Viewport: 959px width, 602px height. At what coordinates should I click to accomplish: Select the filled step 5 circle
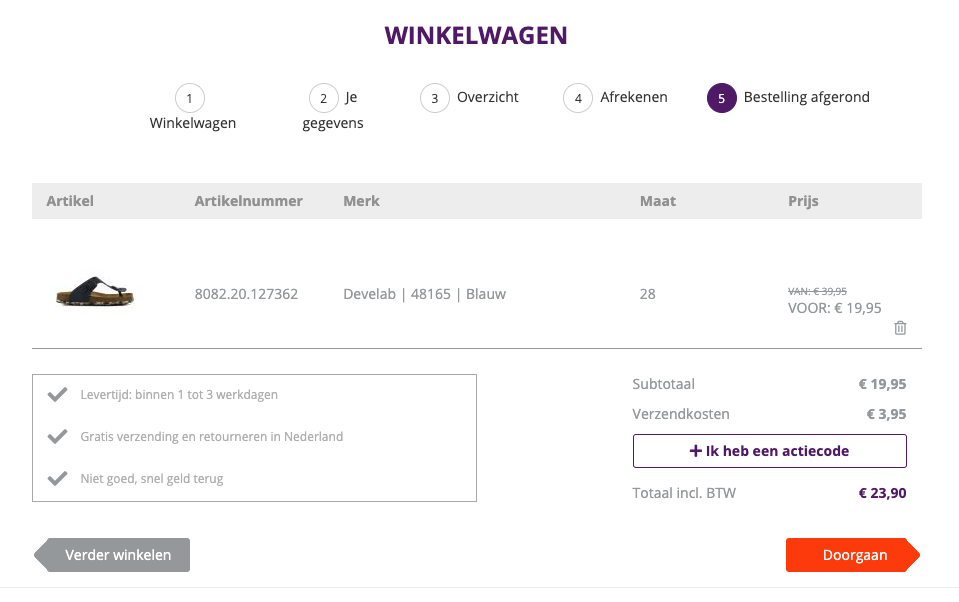click(x=721, y=98)
